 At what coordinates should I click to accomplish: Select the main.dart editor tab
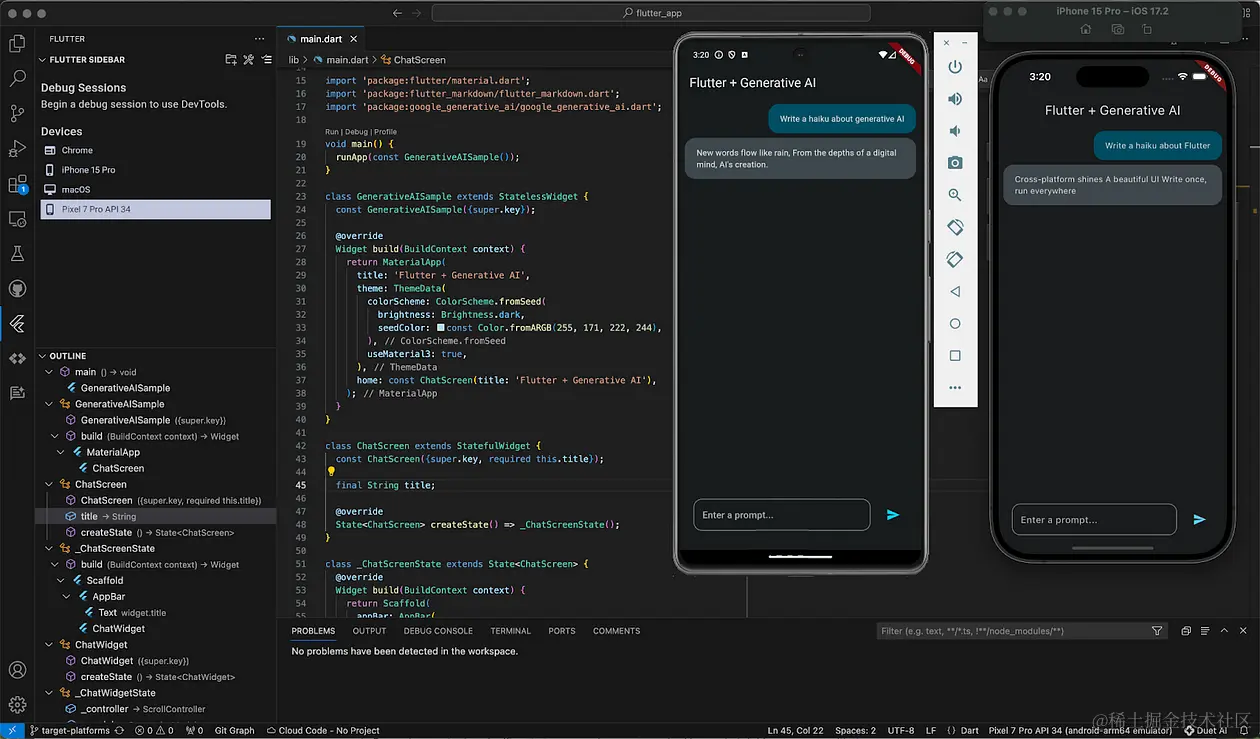pos(320,39)
